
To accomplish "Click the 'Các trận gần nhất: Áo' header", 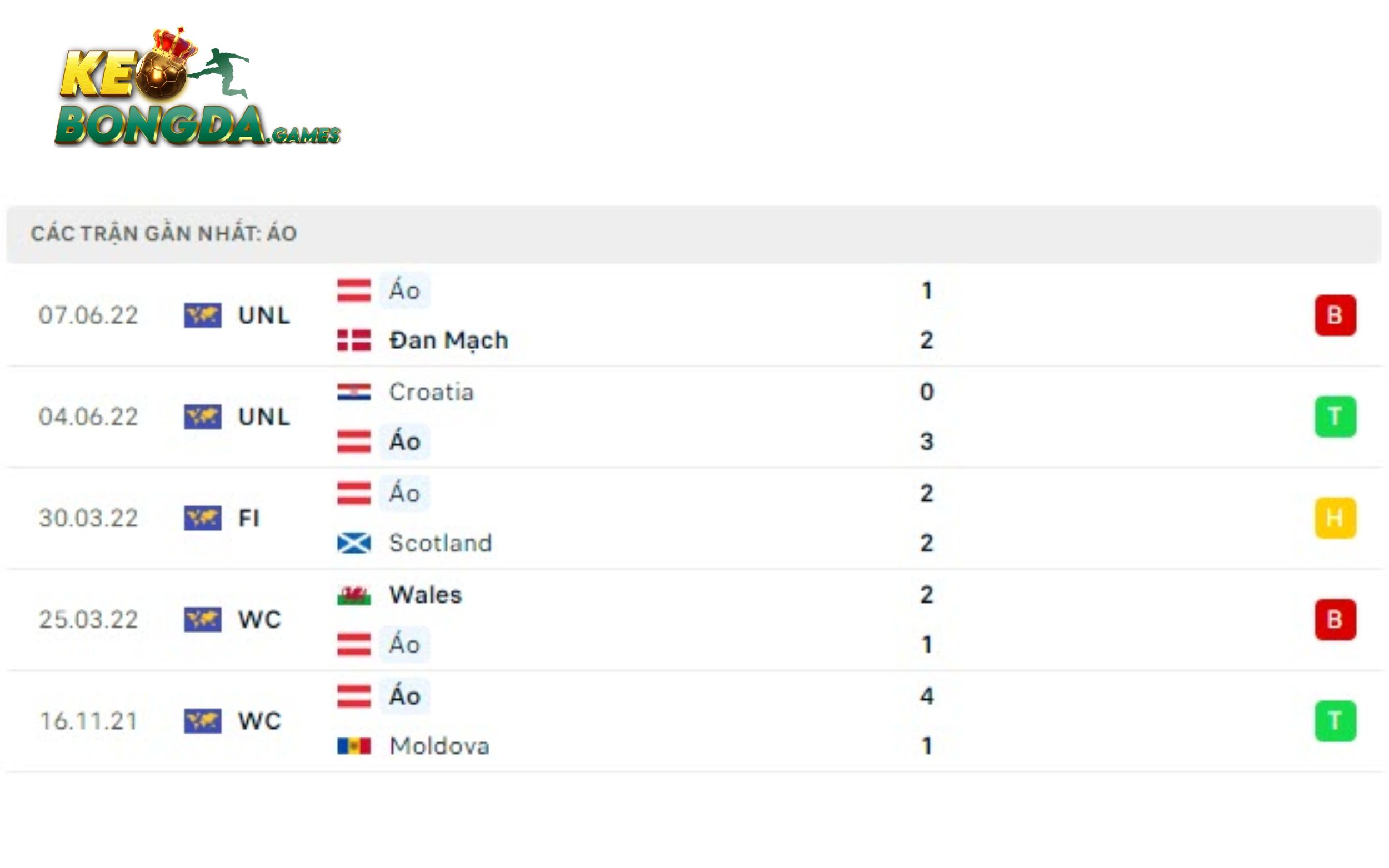I will pyautogui.click(x=164, y=234).
